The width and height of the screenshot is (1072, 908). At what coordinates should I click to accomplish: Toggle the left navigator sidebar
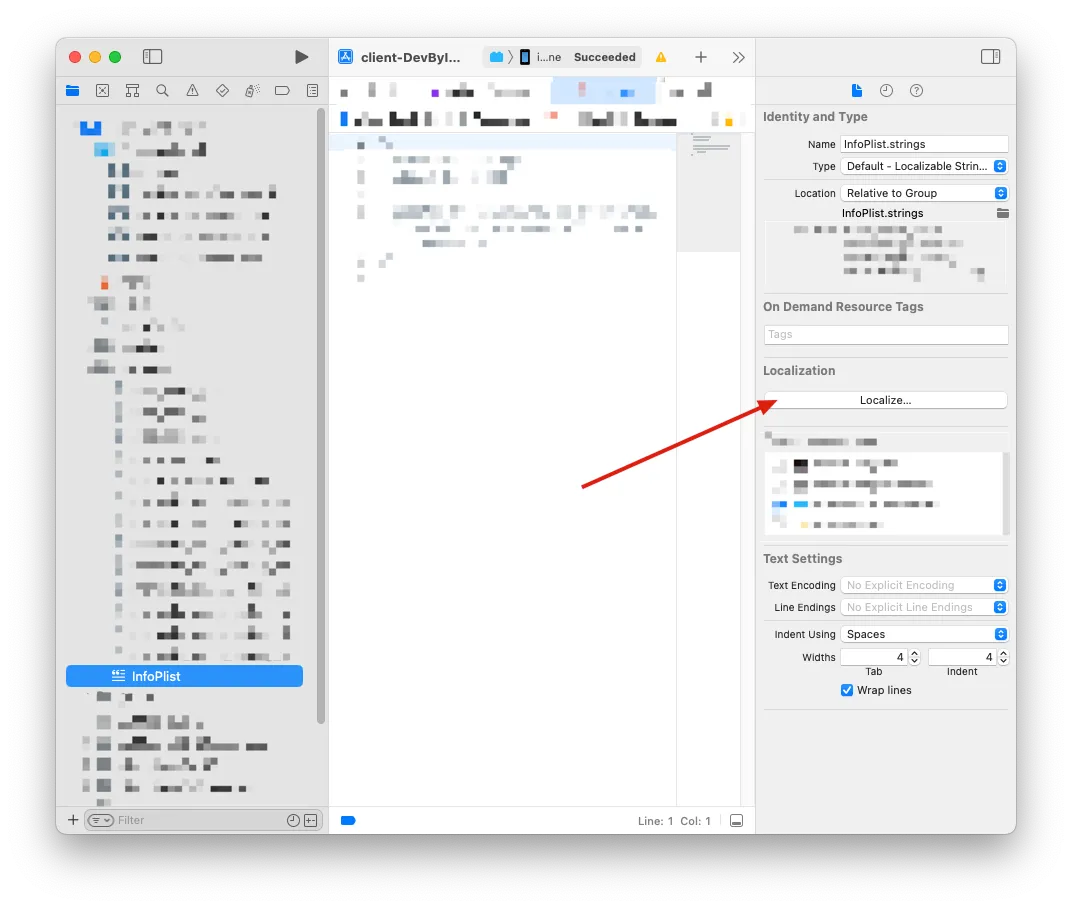[152, 57]
